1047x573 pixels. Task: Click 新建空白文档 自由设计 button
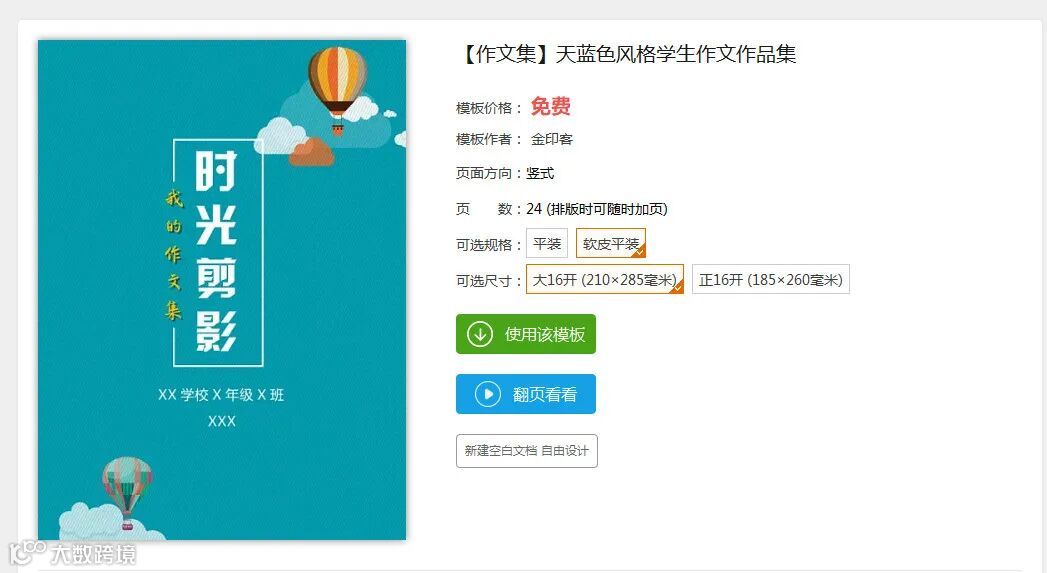527,451
